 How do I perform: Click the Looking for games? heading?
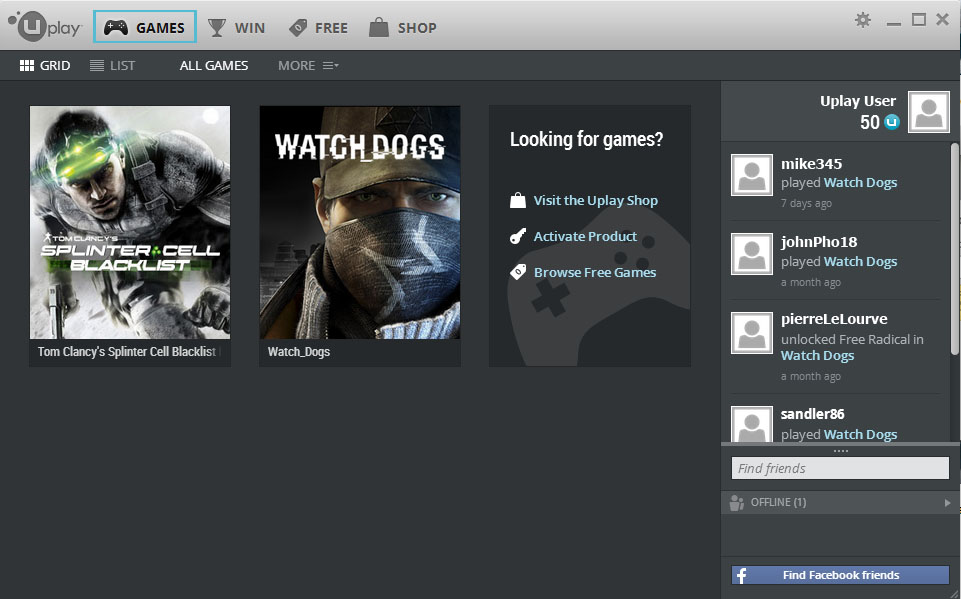(587, 140)
